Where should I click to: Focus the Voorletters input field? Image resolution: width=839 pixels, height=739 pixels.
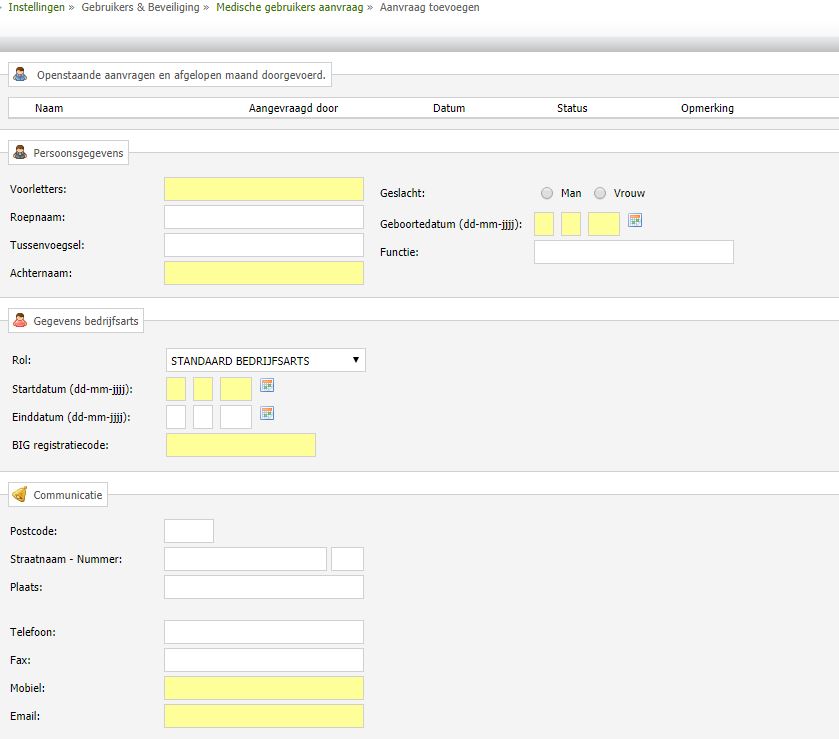[x=264, y=189]
